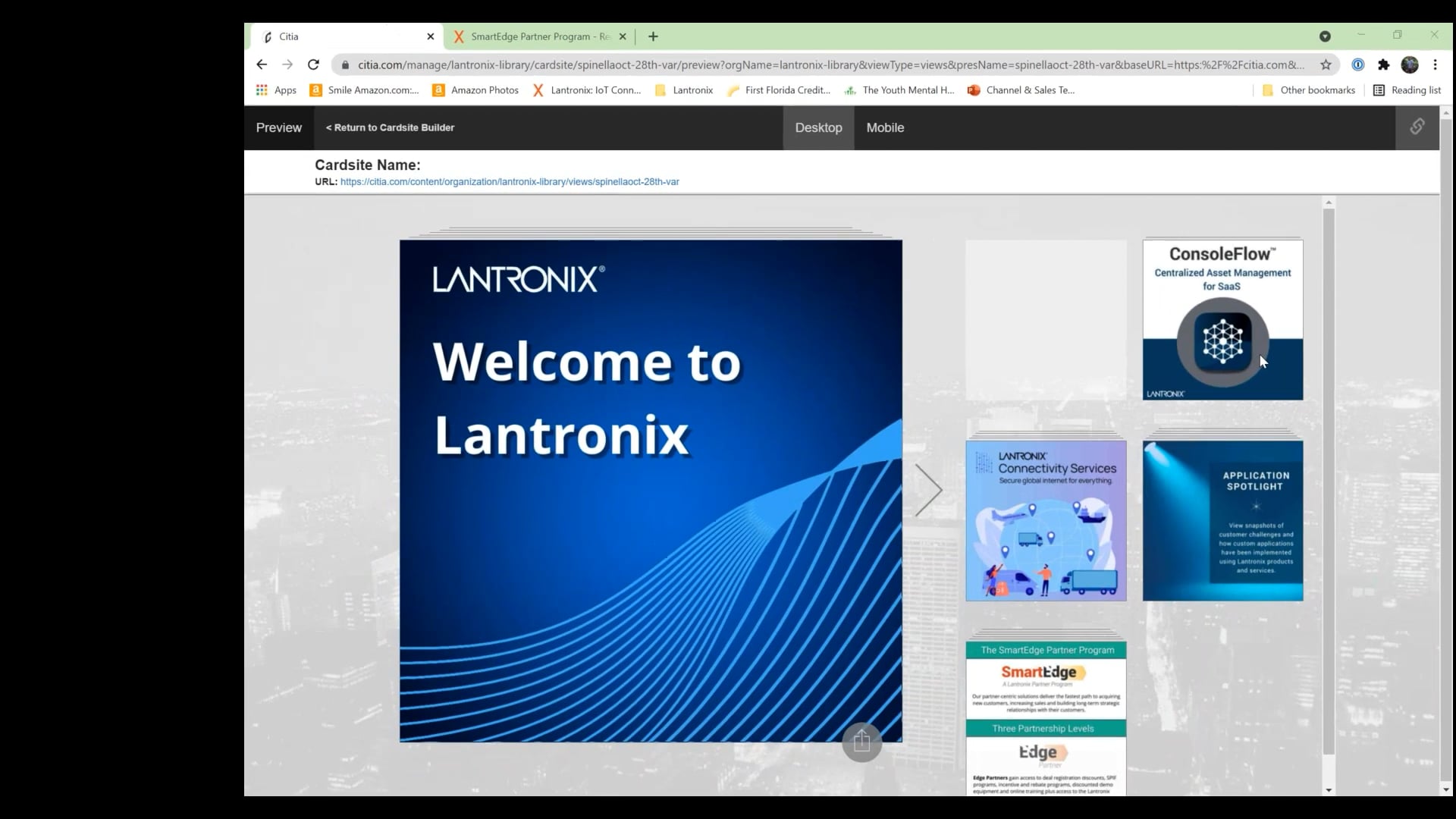Open the Connectivity Services card thumbnail
This screenshot has height=819, width=1456.
pos(1046,521)
